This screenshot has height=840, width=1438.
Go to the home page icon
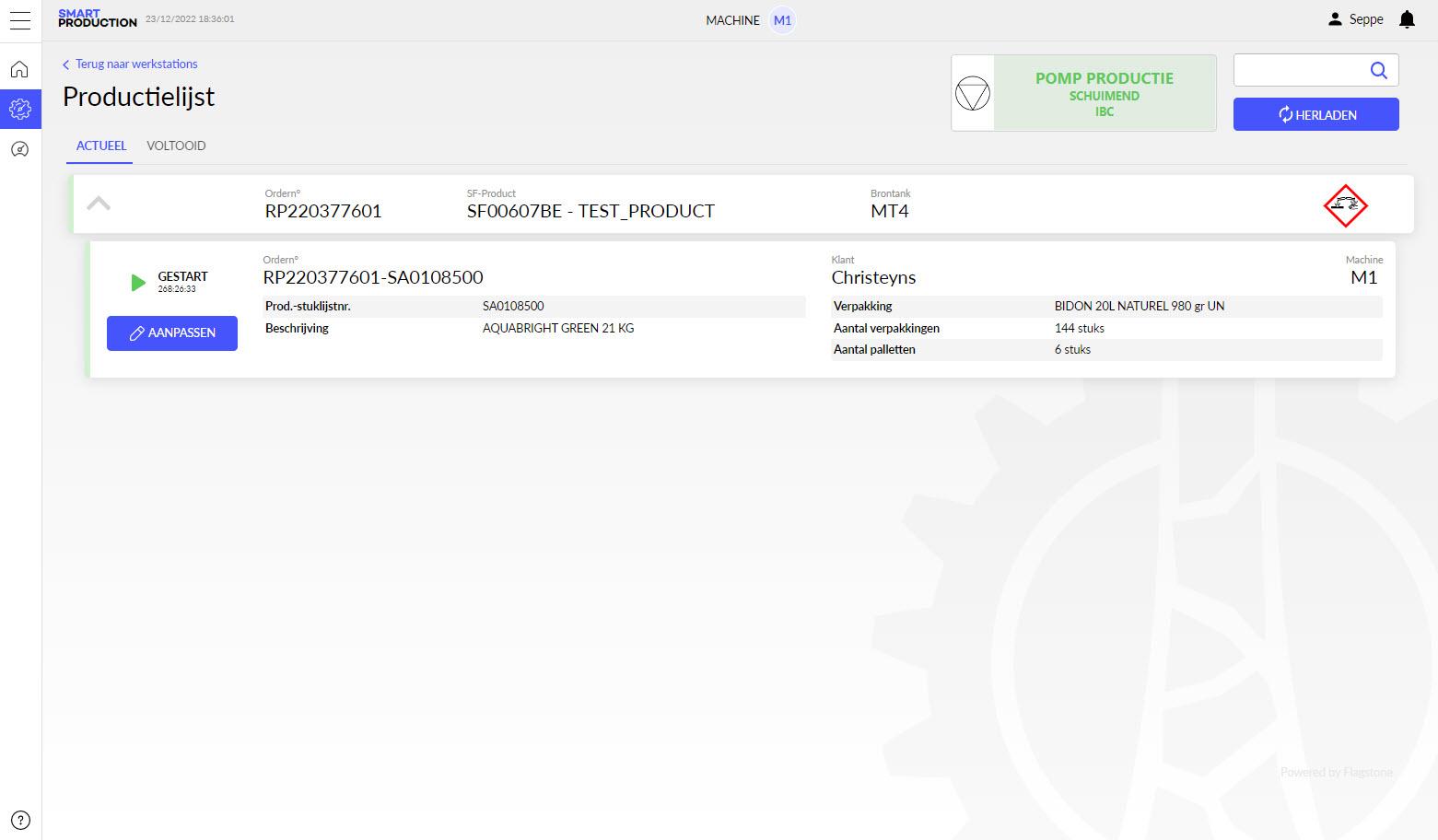[20, 70]
